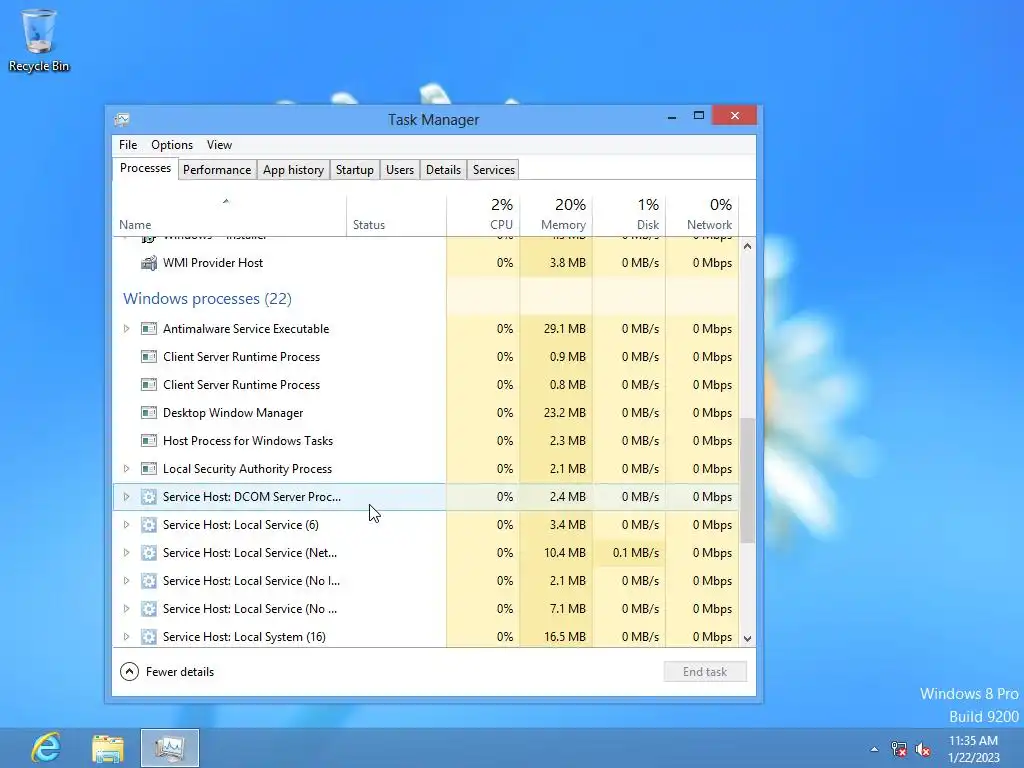1024x768 pixels.
Task: Show hidden tray icons arrow
Action: pyautogui.click(x=874, y=749)
